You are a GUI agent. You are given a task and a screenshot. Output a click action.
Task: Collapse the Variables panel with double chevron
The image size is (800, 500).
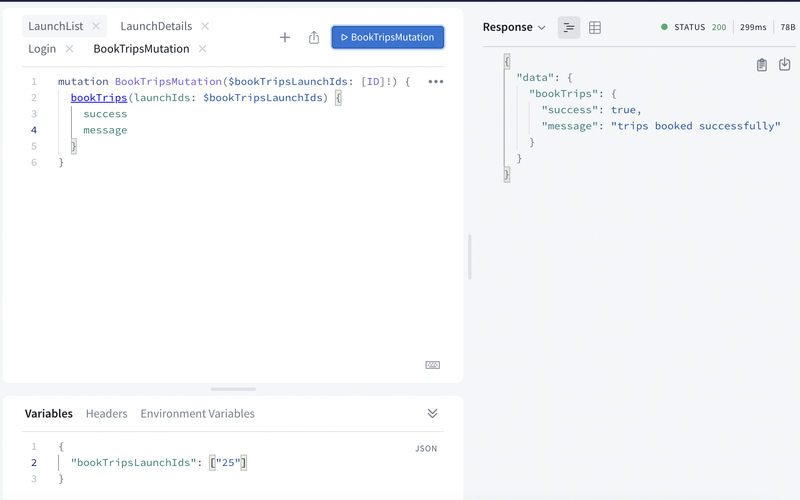pyautogui.click(x=432, y=413)
